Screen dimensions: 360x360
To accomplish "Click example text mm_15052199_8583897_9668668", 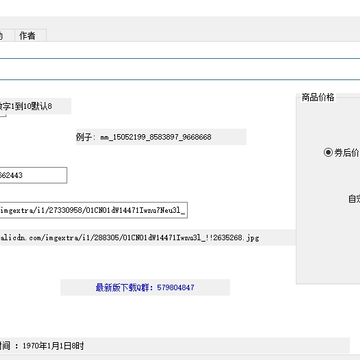I will point(156,137).
